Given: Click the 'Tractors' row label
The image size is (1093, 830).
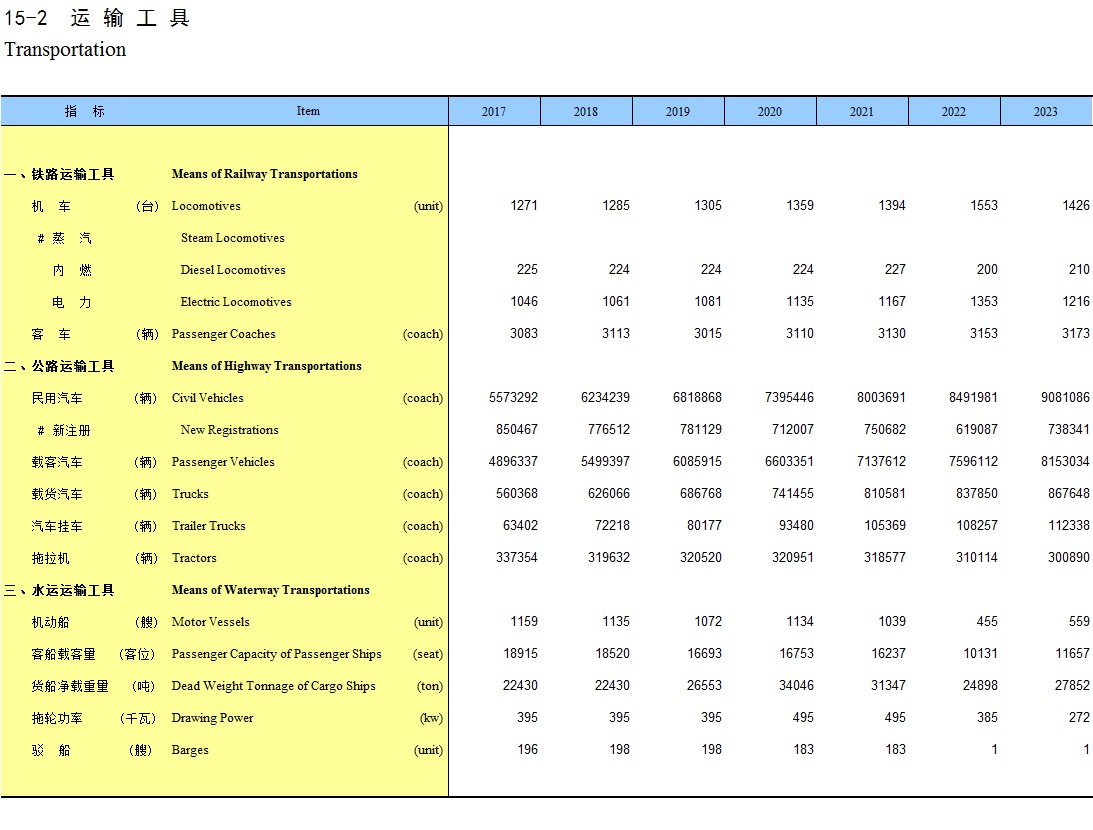Looking at the screenshot, I should 194,559.
